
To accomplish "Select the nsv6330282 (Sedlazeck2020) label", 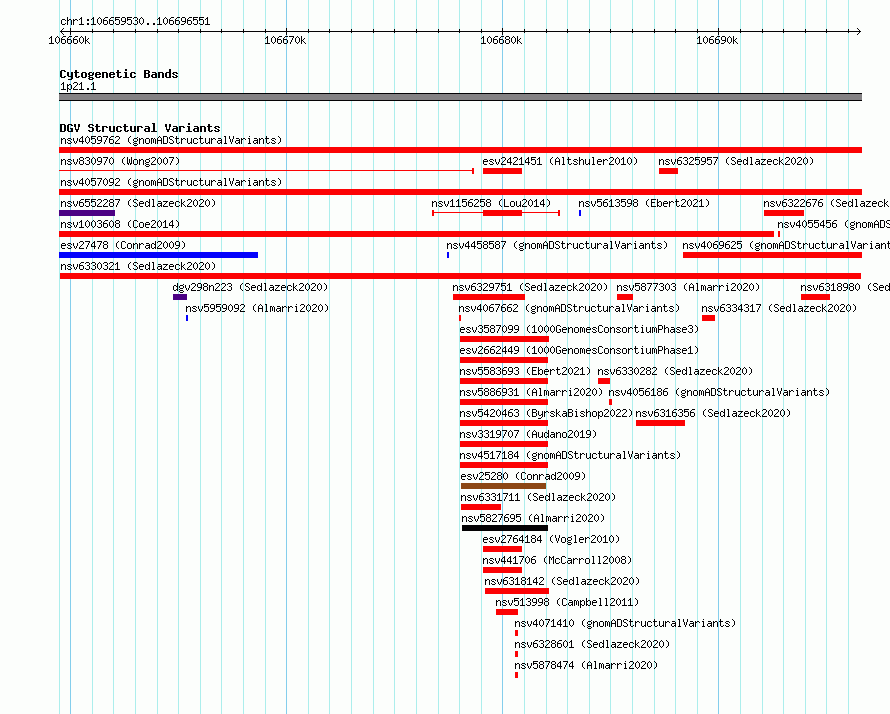I will click(x=675, y=371).
